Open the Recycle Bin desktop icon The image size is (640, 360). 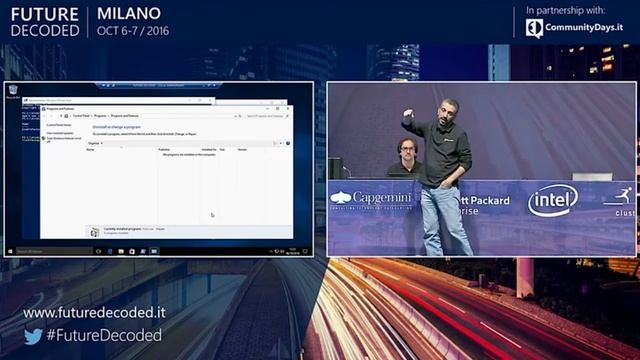(13, 92)
